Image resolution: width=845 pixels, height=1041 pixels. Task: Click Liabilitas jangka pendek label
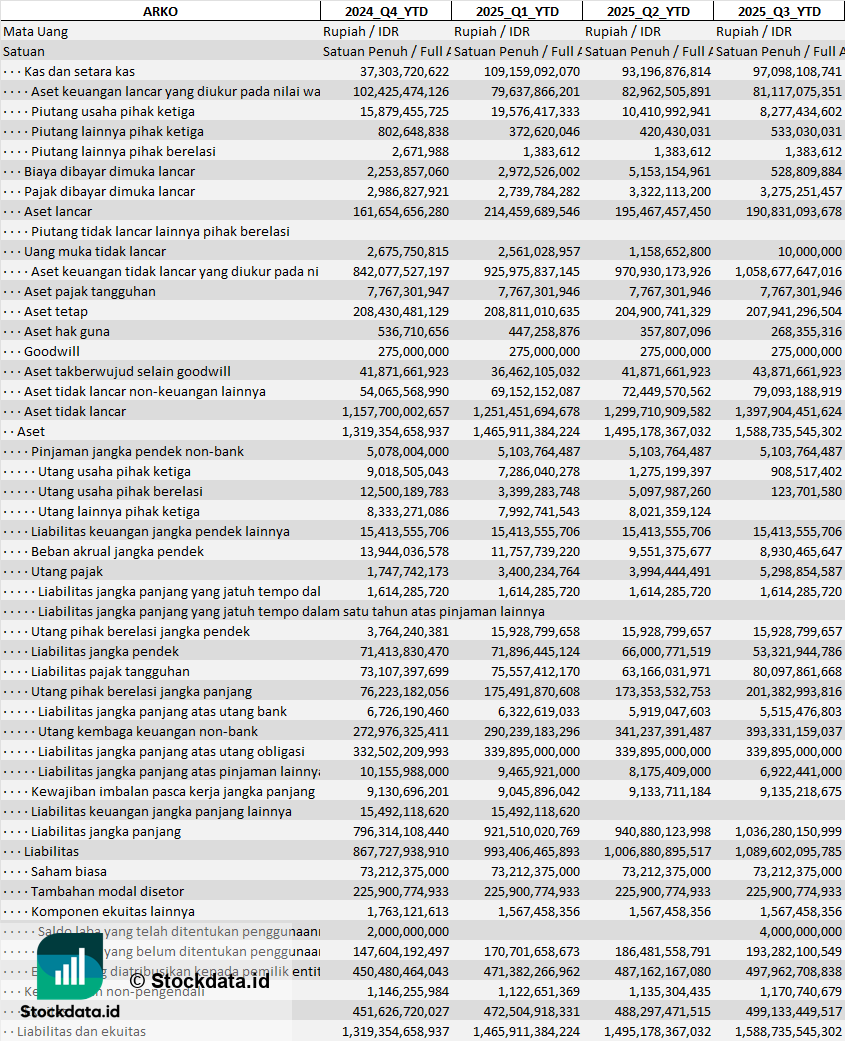point(105,651)
